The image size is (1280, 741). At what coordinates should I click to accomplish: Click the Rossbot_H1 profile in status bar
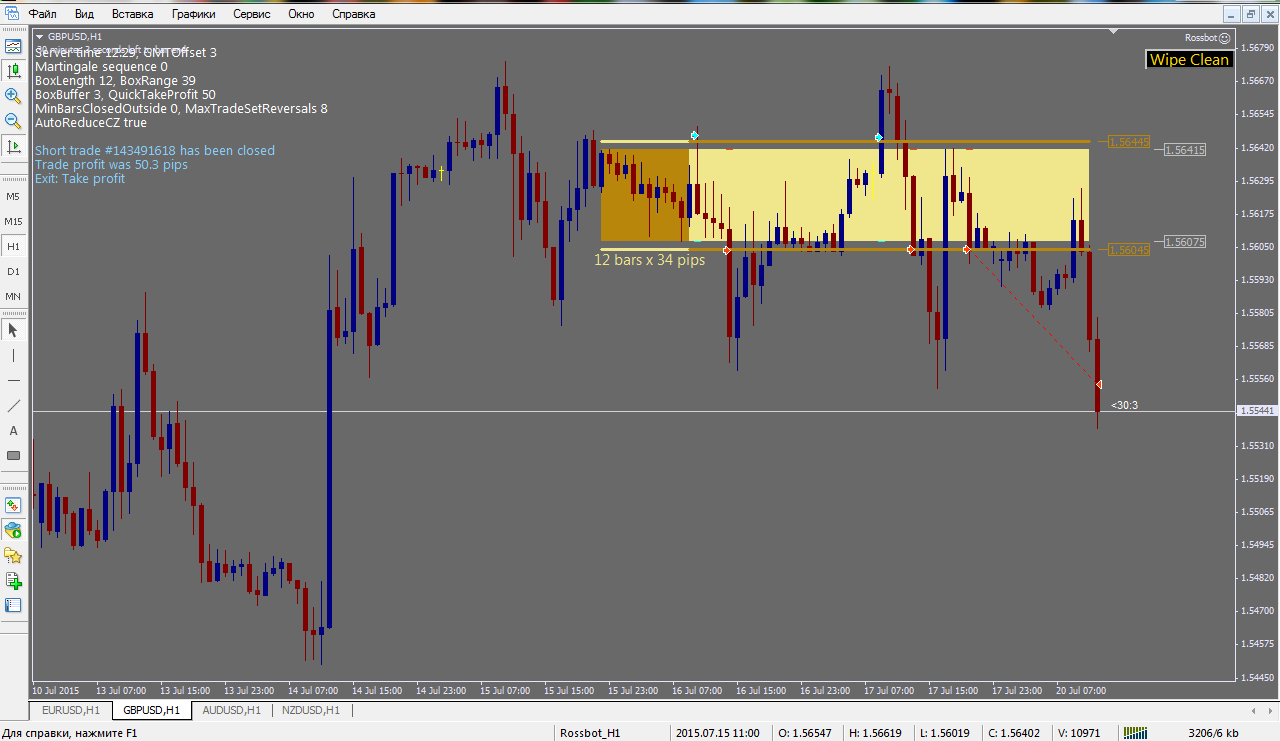tap(590, 733)
